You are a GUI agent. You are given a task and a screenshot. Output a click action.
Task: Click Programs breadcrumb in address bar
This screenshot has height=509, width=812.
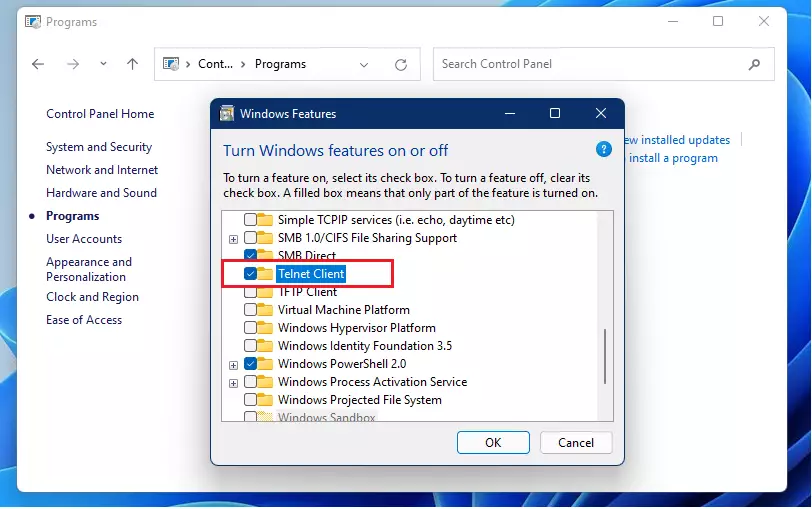click(x=280, y=64)
